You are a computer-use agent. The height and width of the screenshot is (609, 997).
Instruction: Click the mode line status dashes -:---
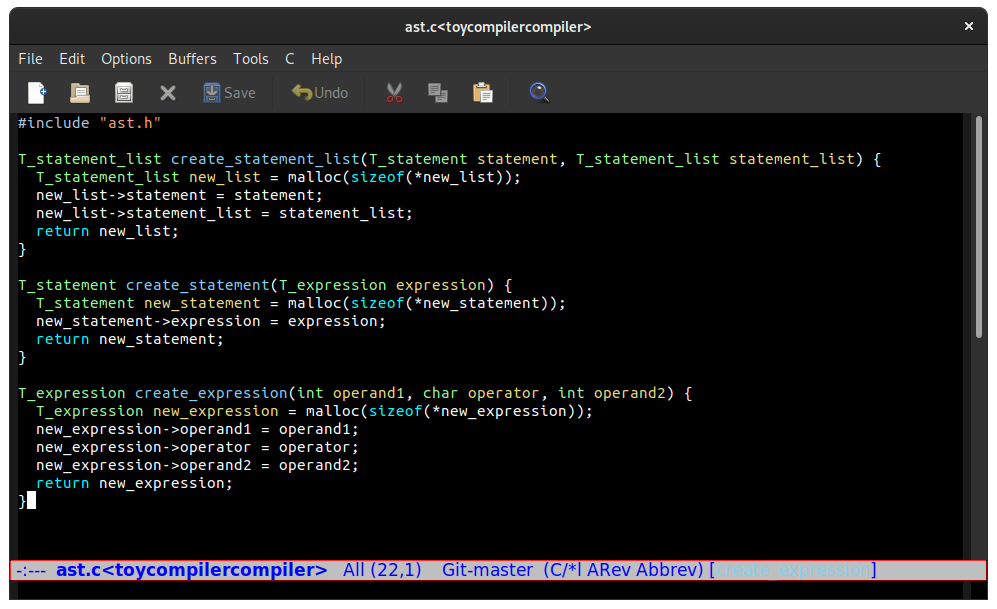point(31,570)
